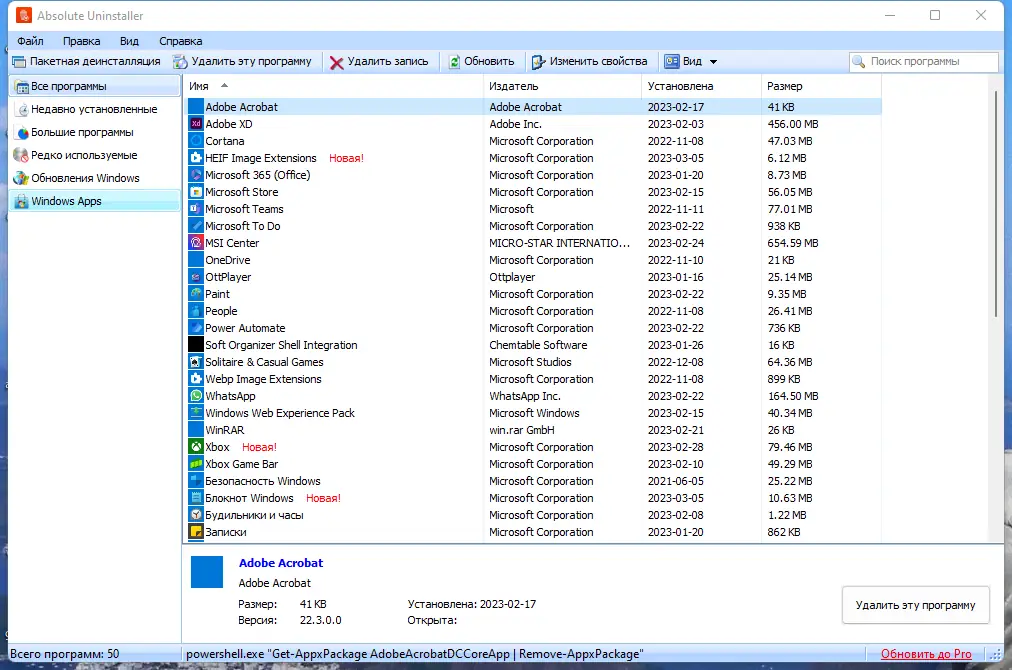Viewport: 1012px width, 670px height.
Task: Click the red X Удалить запись icon
Action: (336, 63)
